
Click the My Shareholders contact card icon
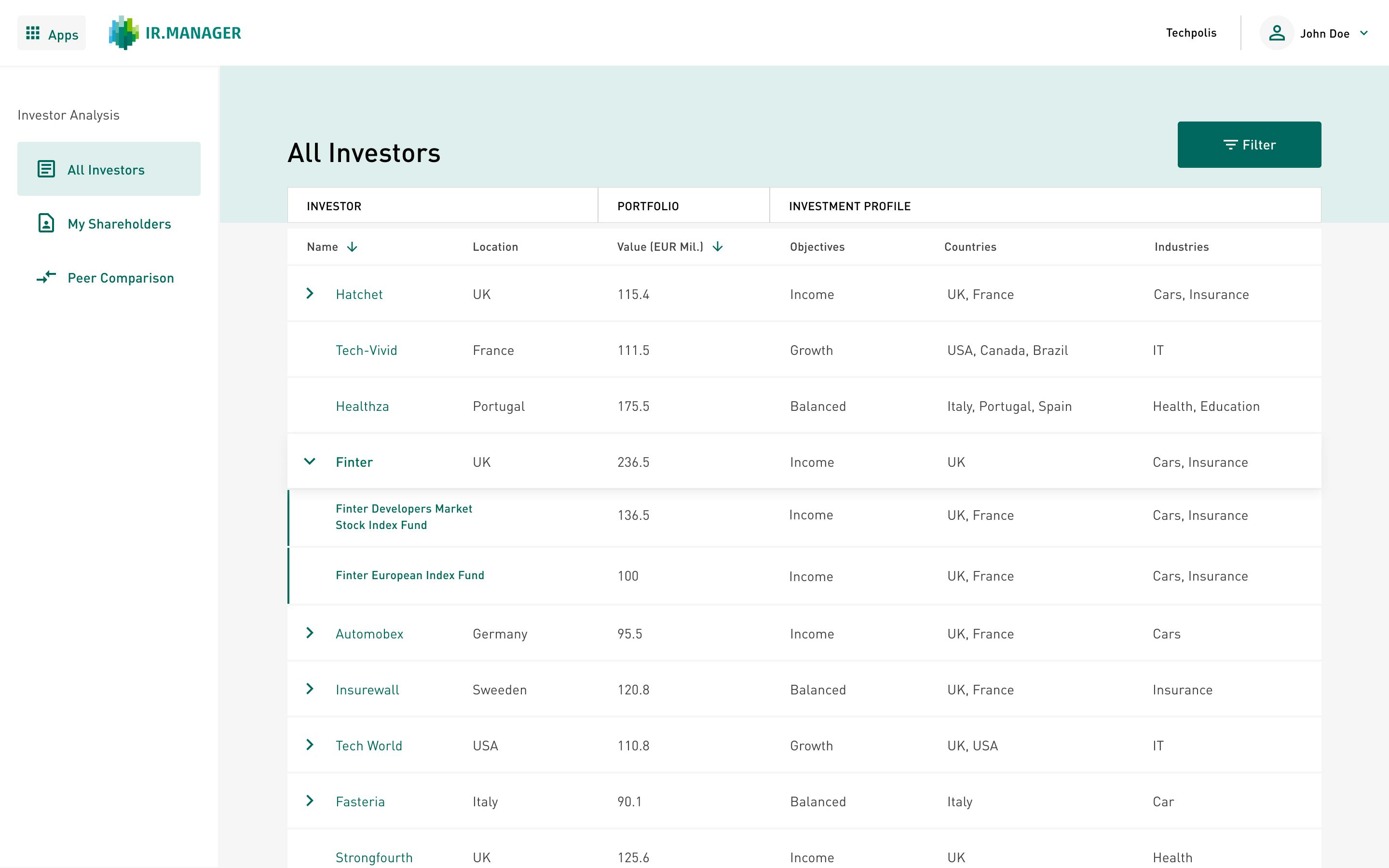coord(45,224)
